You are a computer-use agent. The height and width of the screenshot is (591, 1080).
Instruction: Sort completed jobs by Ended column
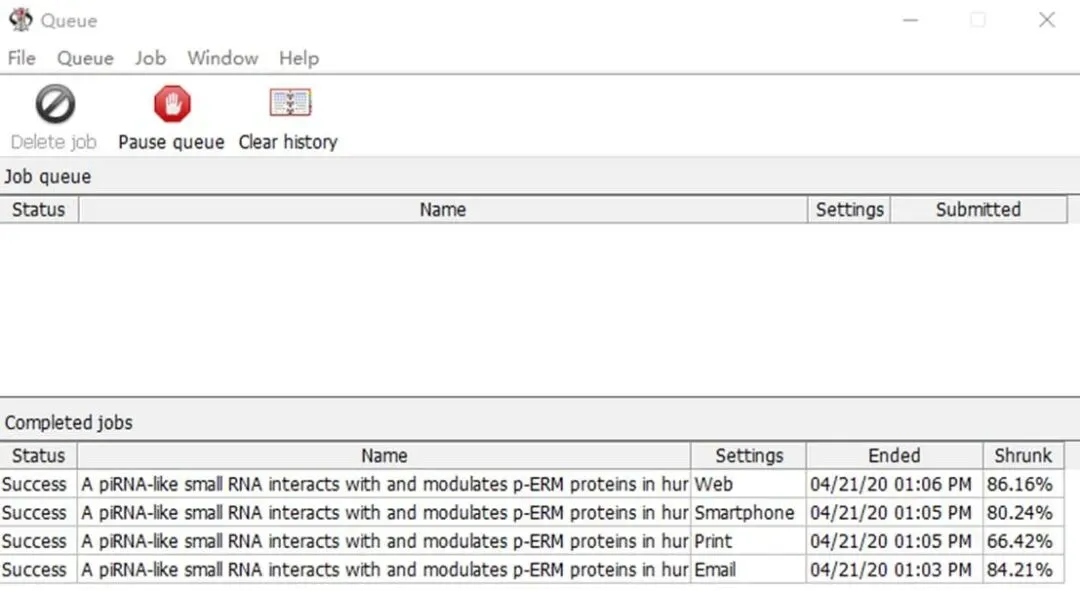click(x=893, y=456)
